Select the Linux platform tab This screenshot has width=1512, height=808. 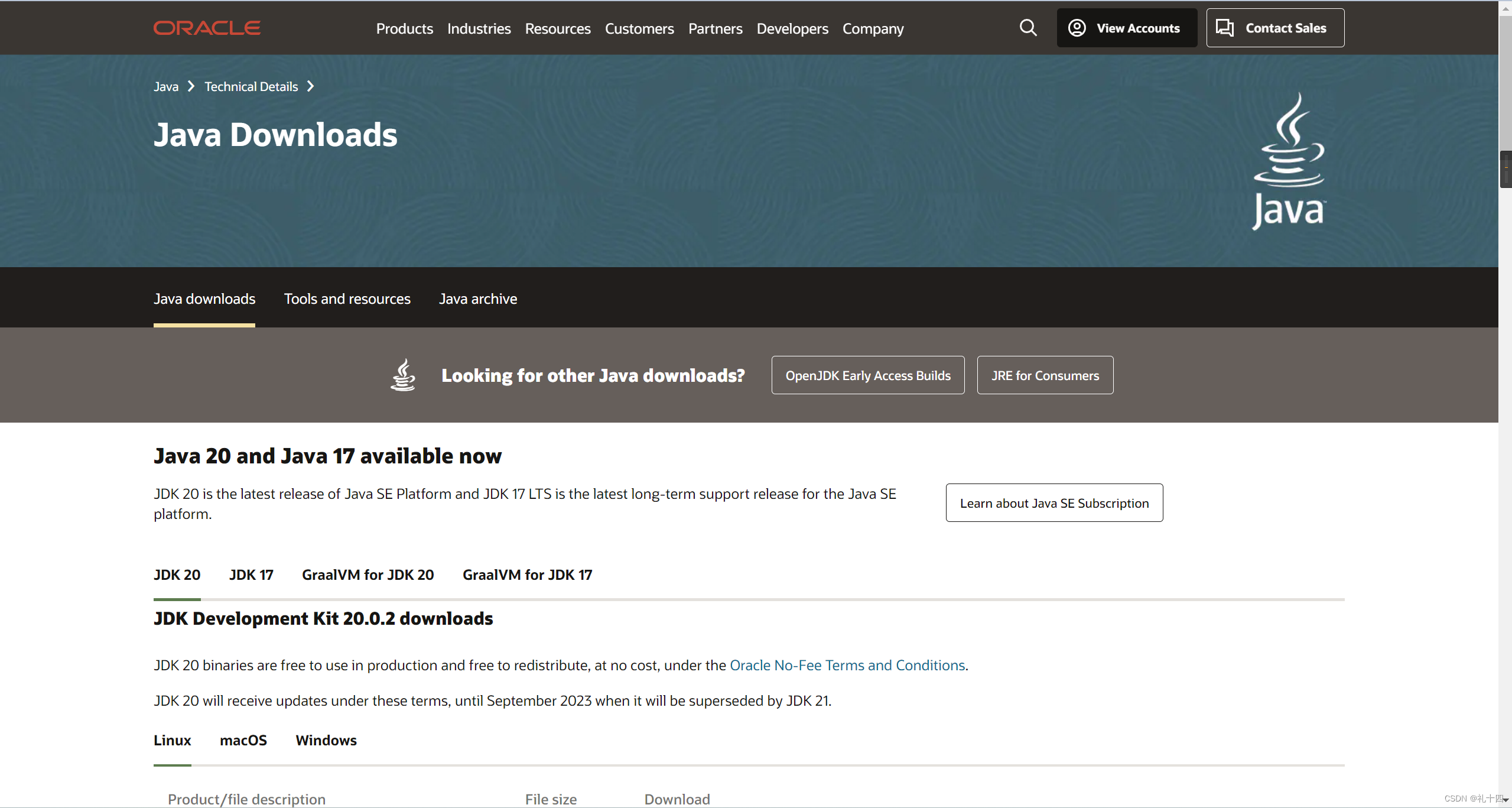(172, 740)
